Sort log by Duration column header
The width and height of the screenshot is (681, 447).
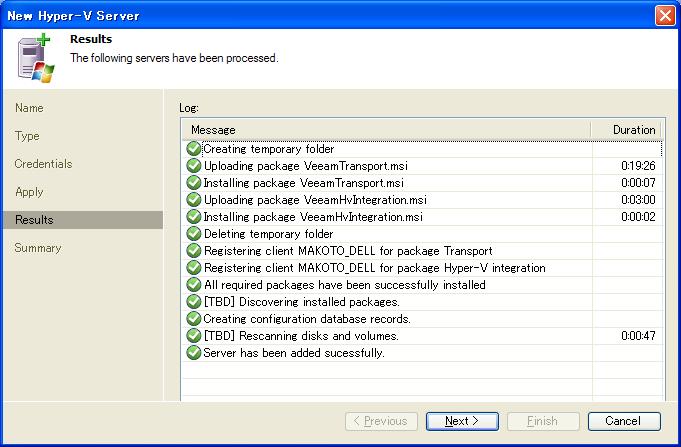(626, 130)
